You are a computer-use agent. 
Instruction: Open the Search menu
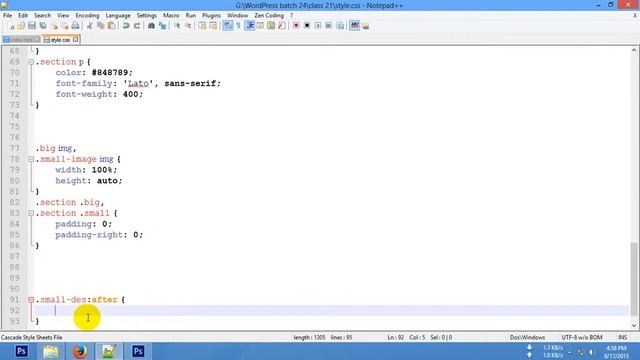point(42,16)
